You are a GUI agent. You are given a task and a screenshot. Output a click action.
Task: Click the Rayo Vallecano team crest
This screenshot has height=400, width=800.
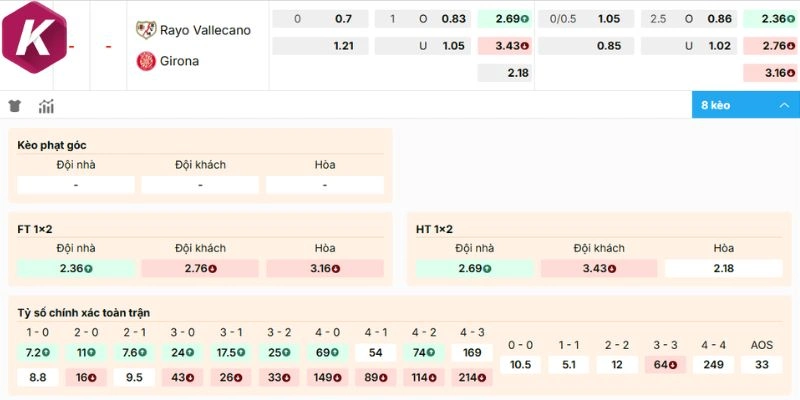(146, 30)
